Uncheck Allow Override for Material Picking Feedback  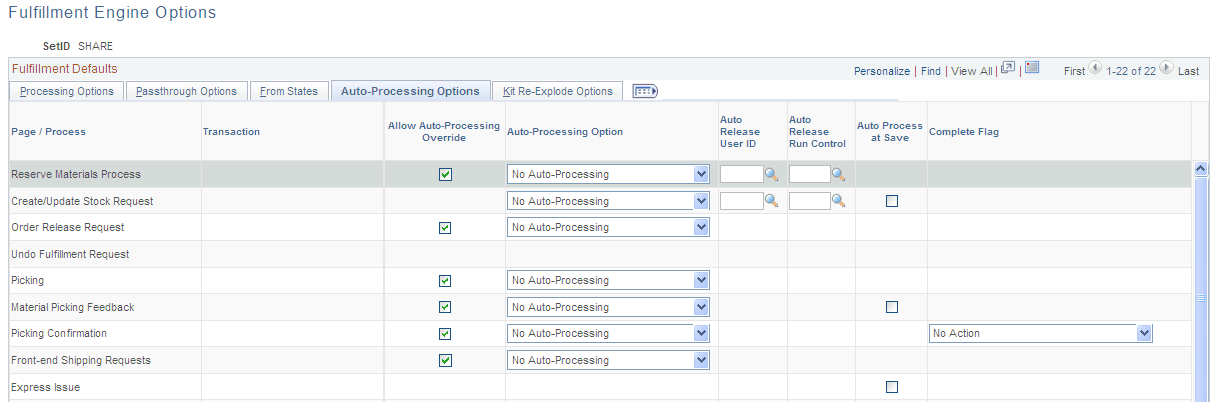[x=445, y=307]
